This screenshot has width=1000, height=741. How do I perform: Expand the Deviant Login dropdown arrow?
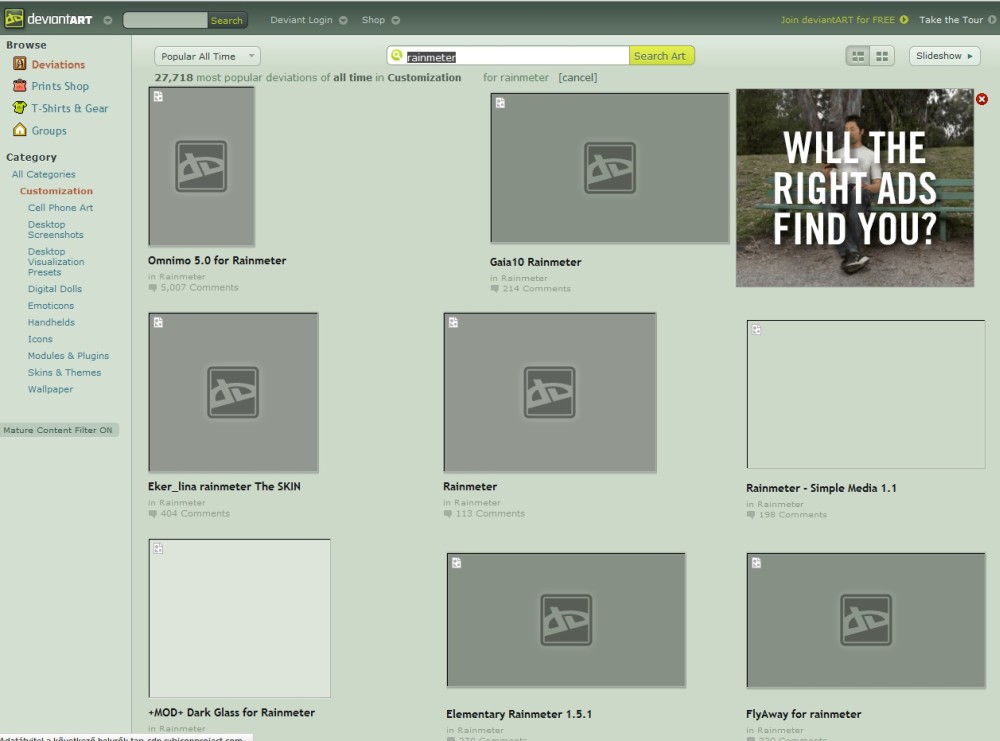click(x=343, y=20)
